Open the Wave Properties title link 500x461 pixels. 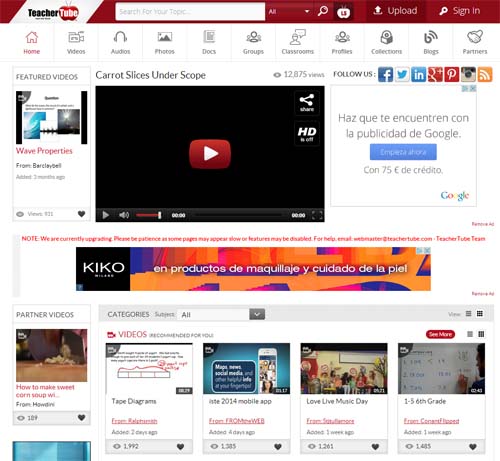[x=44, y=151]
